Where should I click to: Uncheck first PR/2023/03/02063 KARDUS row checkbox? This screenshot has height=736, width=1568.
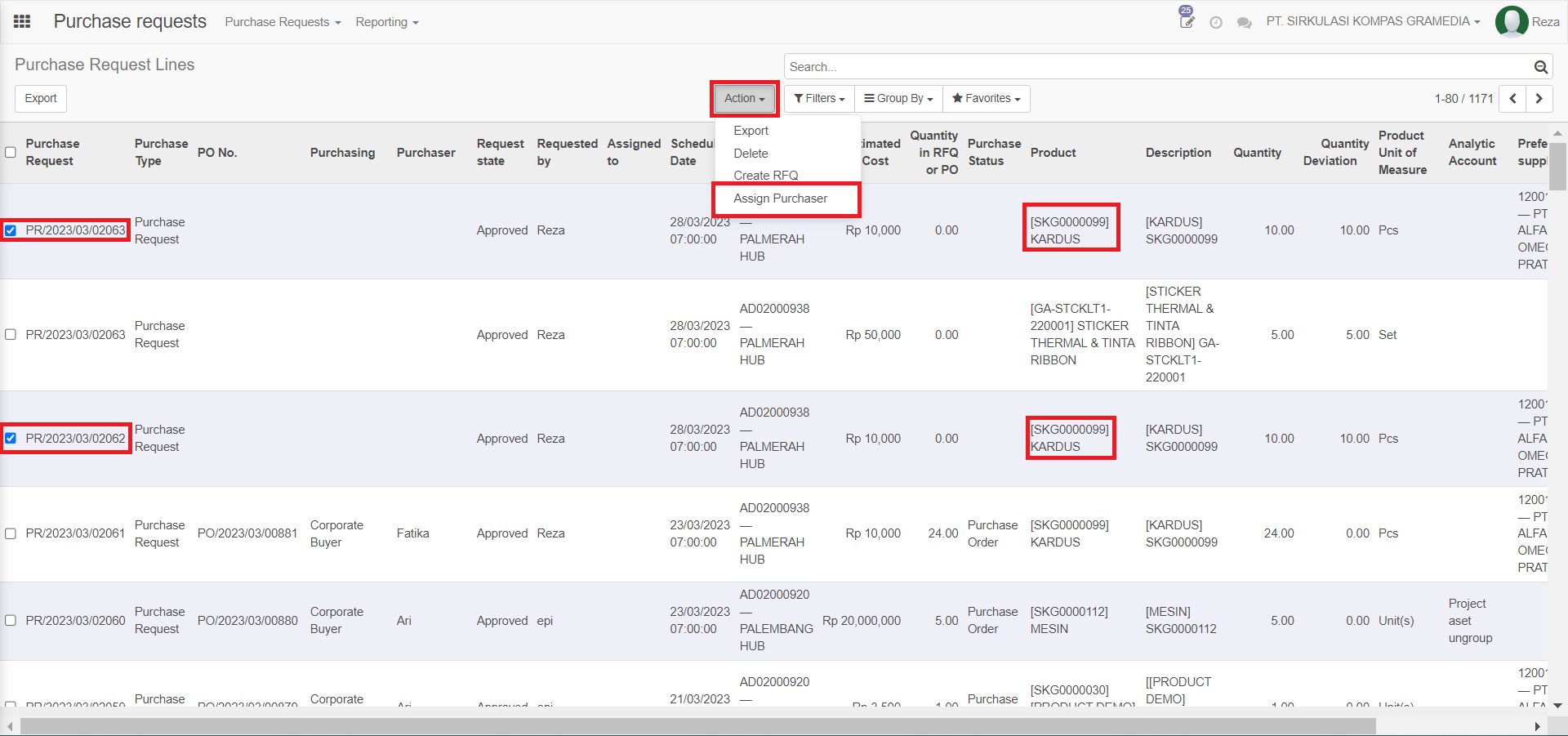coord(11,230)
